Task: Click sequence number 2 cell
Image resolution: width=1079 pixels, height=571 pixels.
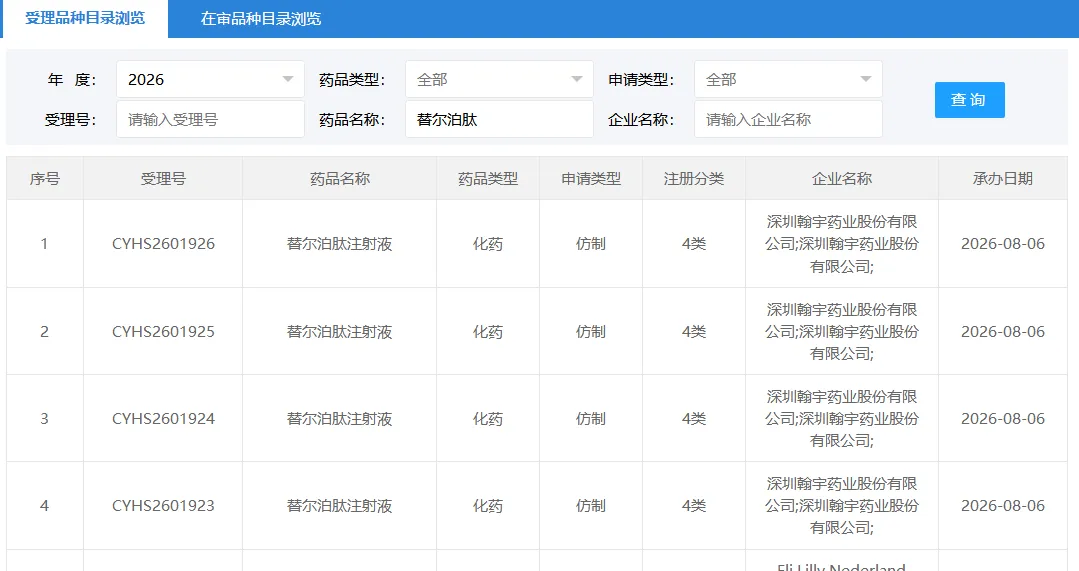Action: coord(45,332)
